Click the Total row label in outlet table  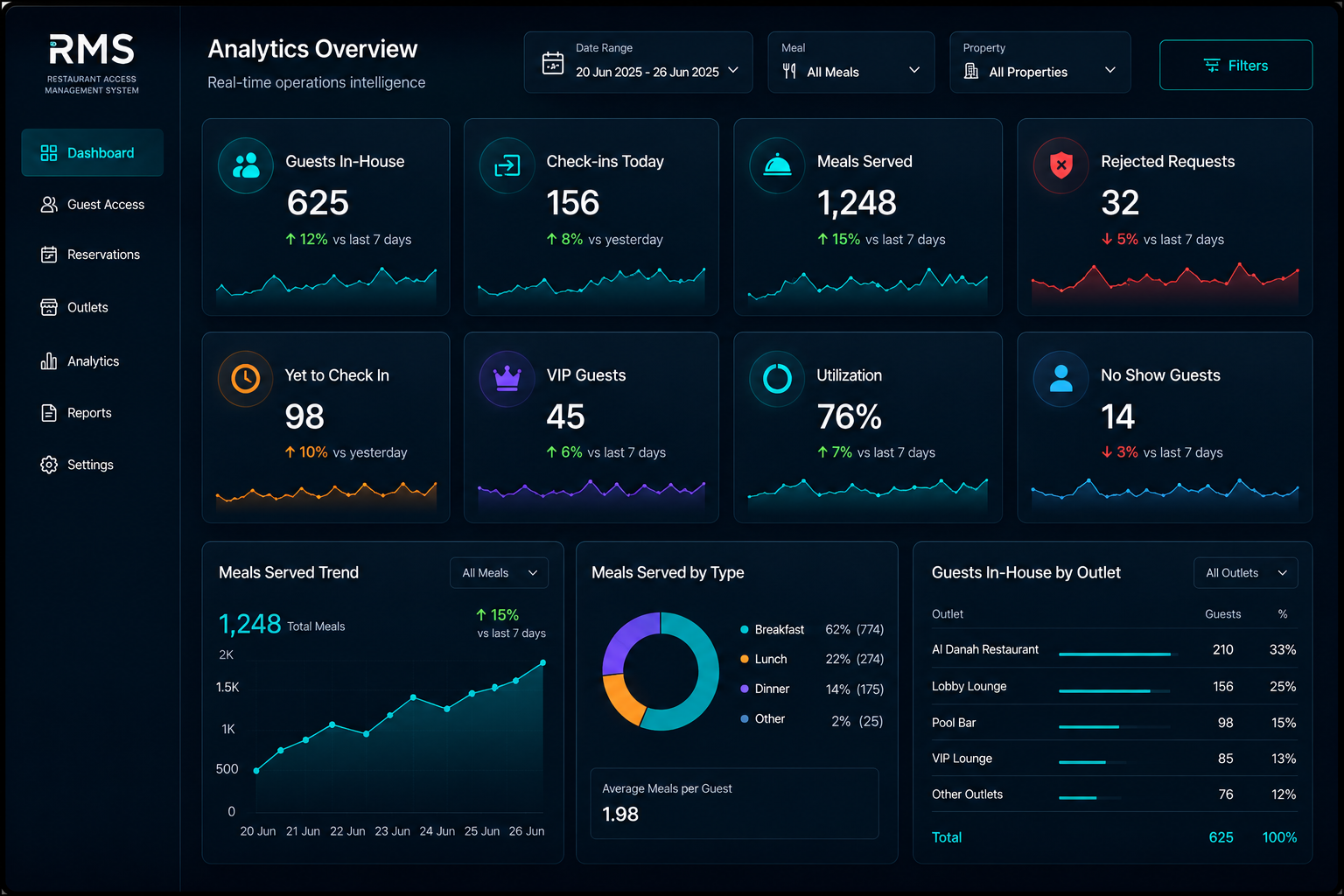coord(947,837)
